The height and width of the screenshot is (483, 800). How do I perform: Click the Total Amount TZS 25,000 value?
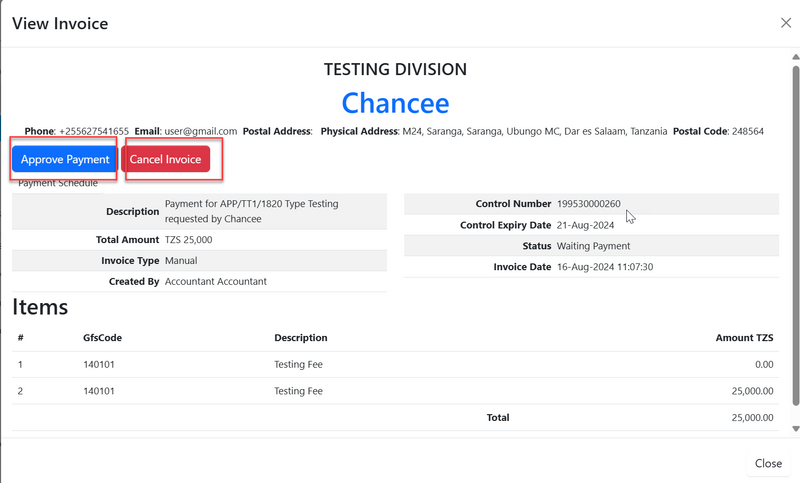pos(188,240)
